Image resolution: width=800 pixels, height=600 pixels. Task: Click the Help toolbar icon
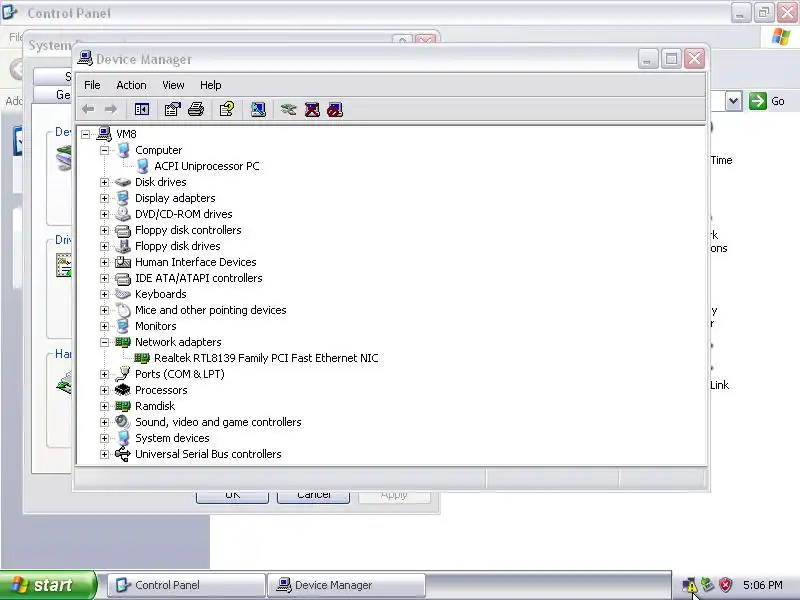click(x=227, y=109)
